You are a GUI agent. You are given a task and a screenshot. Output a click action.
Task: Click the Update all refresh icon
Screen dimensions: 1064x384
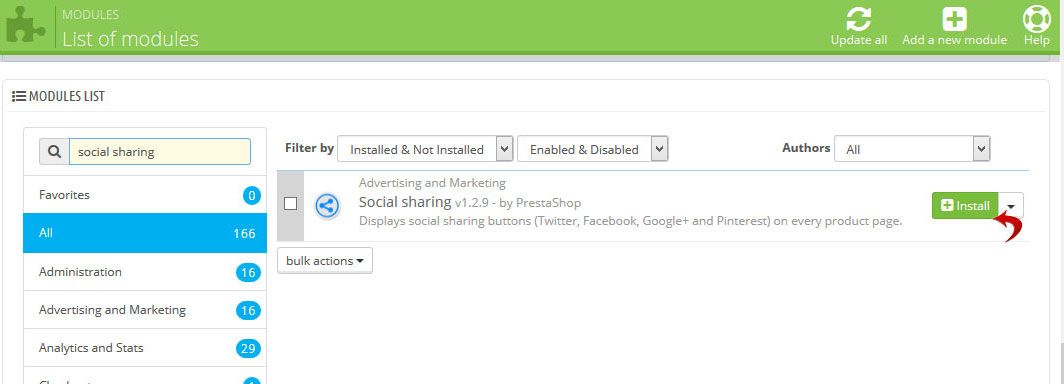(858, 18)
